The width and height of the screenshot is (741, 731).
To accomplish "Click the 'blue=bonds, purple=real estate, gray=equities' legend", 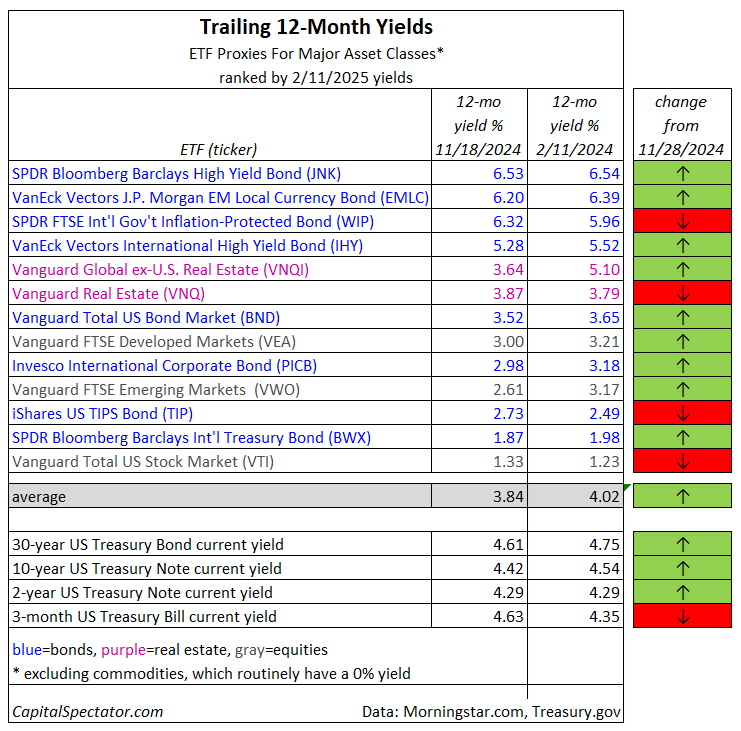I will click(170, 650).
